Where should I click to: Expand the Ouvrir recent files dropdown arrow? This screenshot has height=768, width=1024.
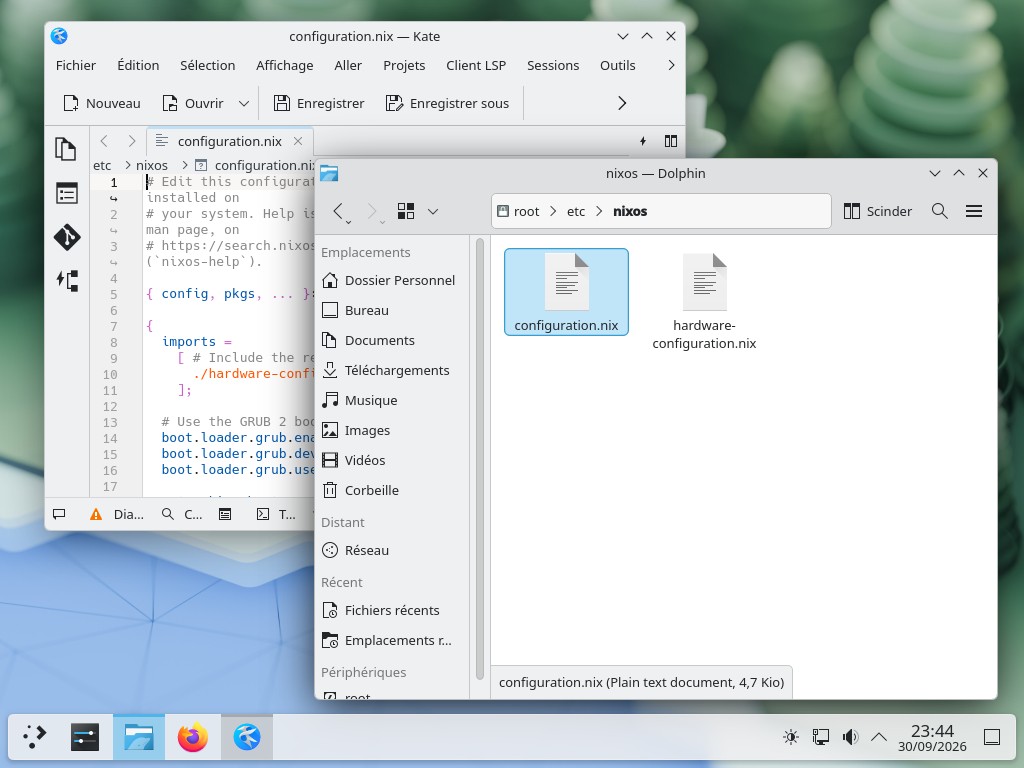tap(244, 103)
